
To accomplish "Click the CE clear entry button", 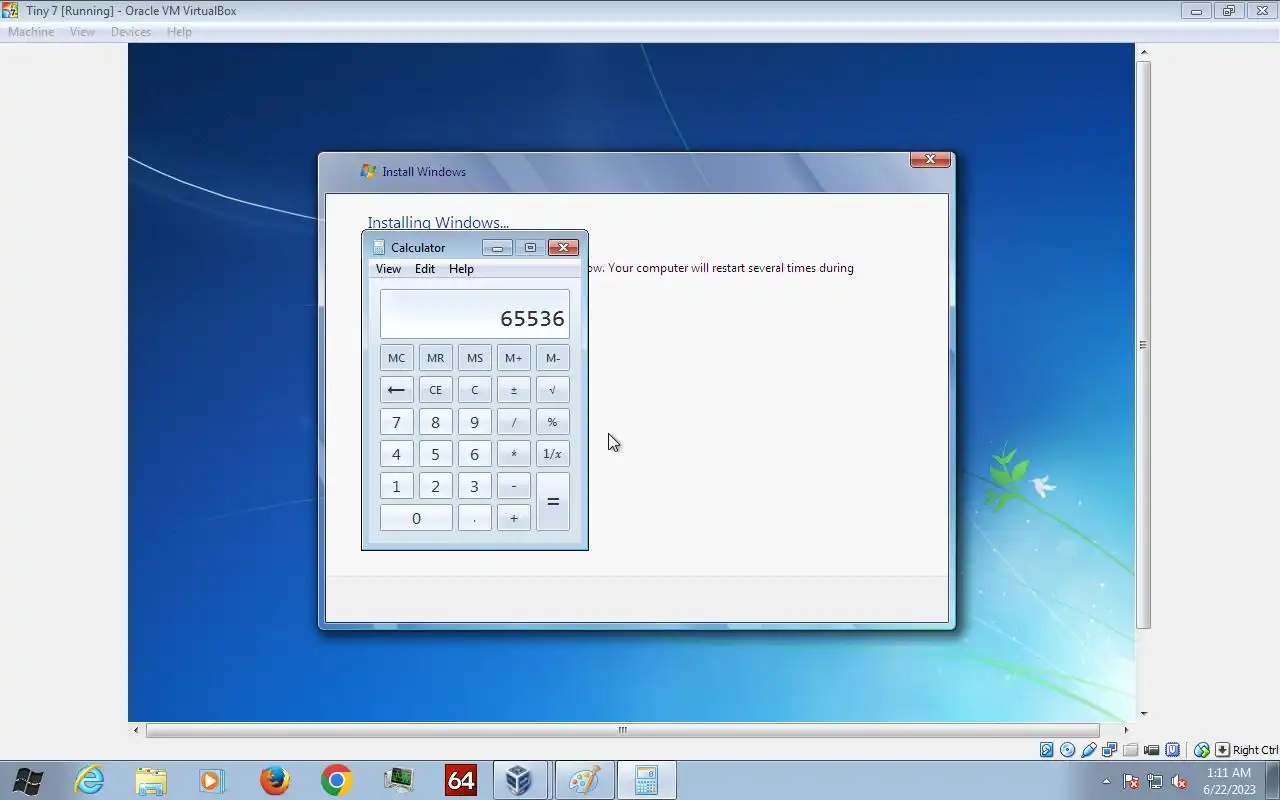I will pos(435,390).
